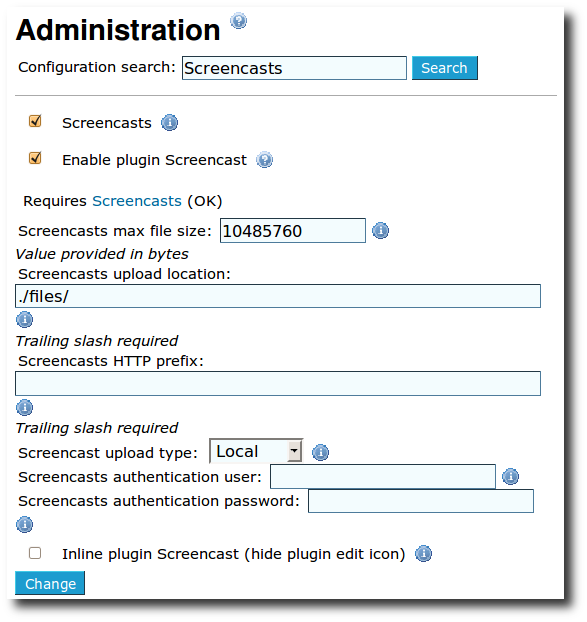Uncheck the Screencasts feature checkbox
Screen dimensions: 587x622
tap(35, 121)
